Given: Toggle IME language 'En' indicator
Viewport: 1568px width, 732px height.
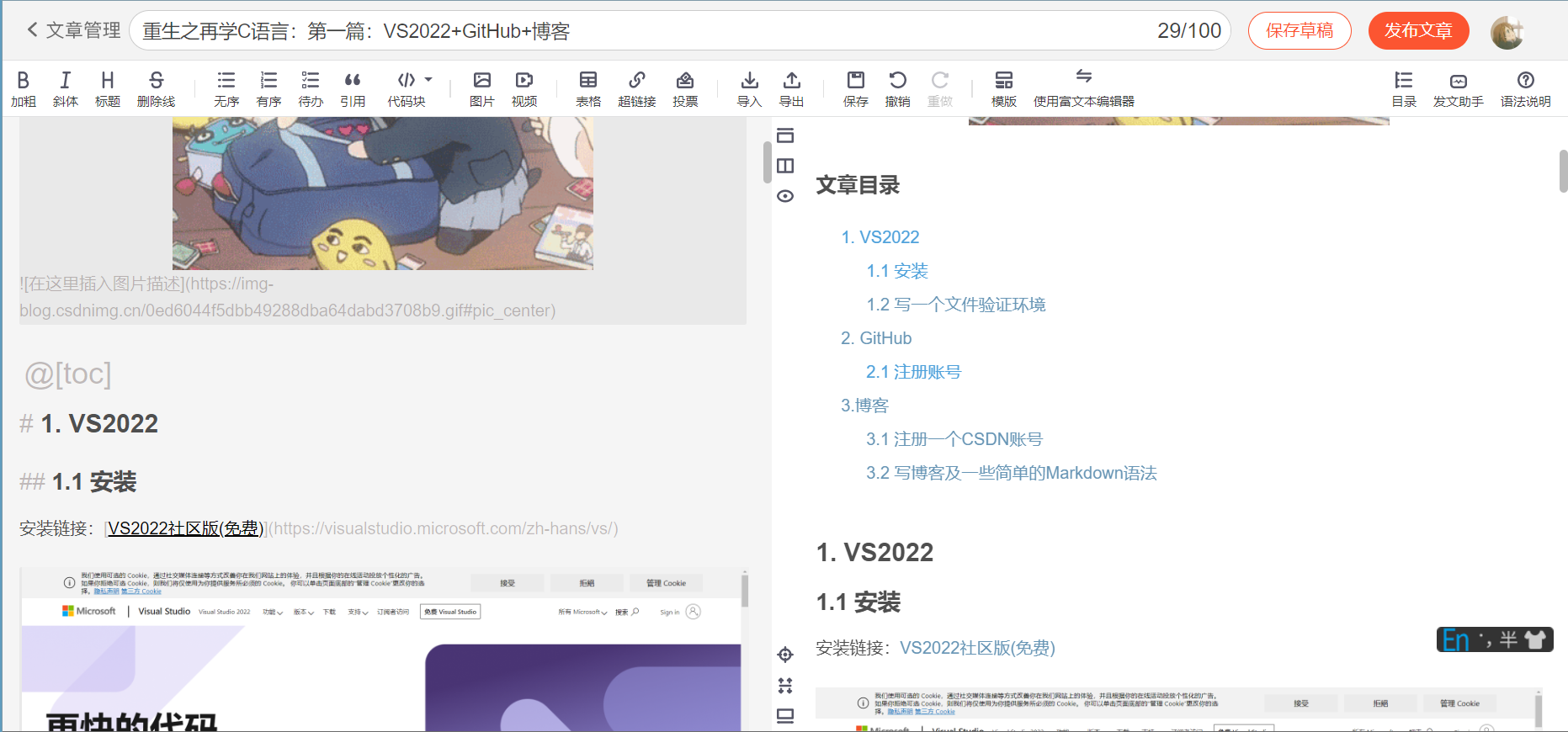Looking at the screenshot, I should pos(1456,640).
